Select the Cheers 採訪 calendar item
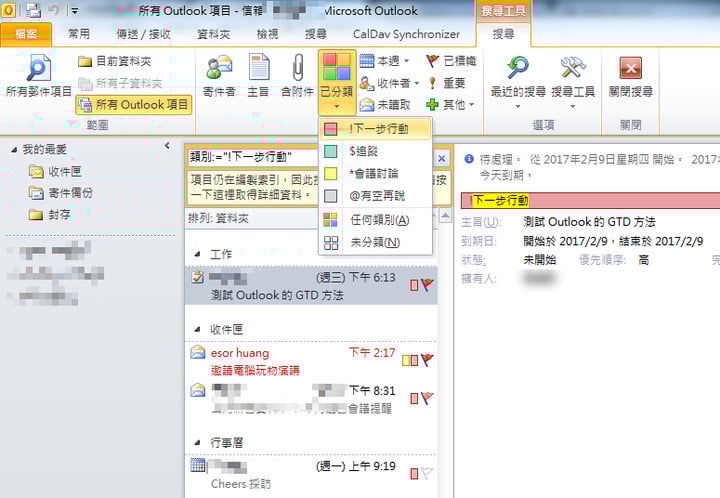The image size is (720, 498). (x=311, y=475)
